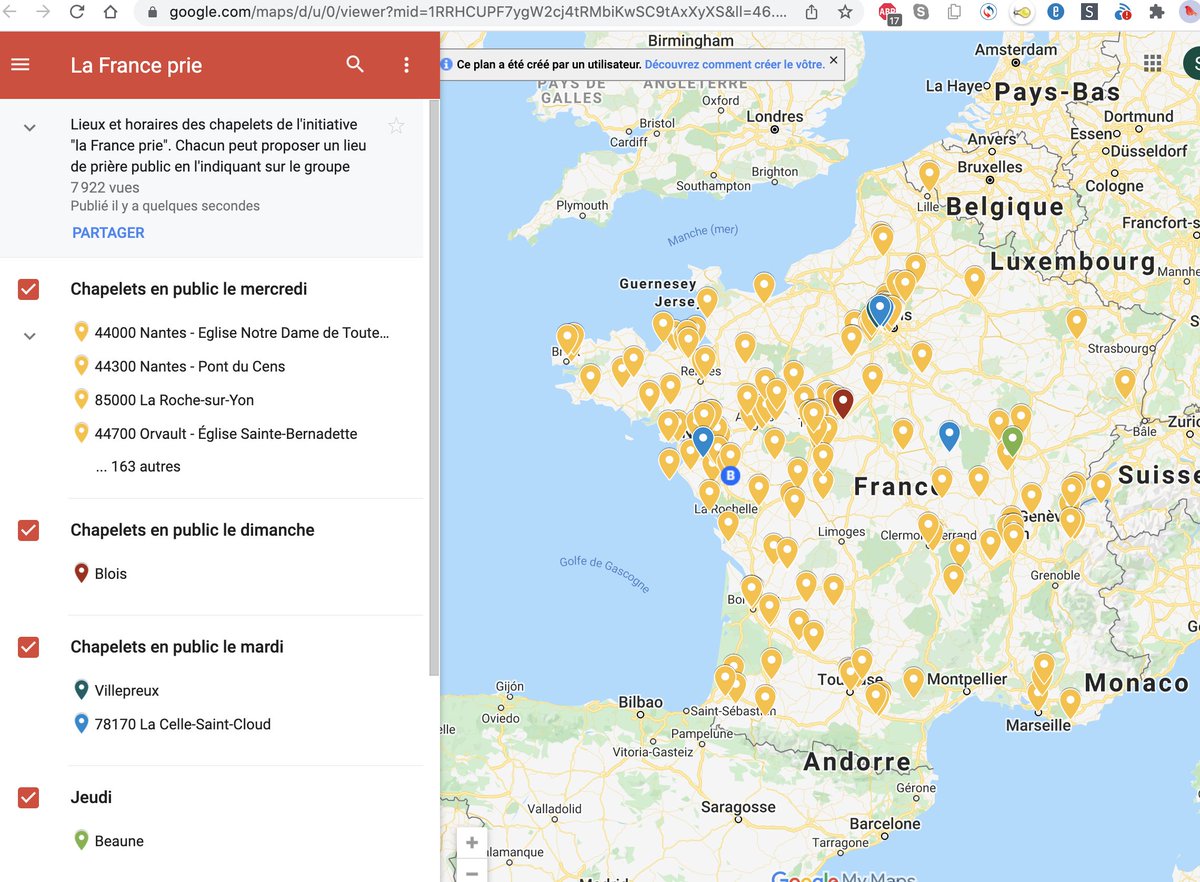Uncheck 'Chapelets en public le mercredi' layer
This screenshot has height=882, width=1200.
tap(28, 290)
